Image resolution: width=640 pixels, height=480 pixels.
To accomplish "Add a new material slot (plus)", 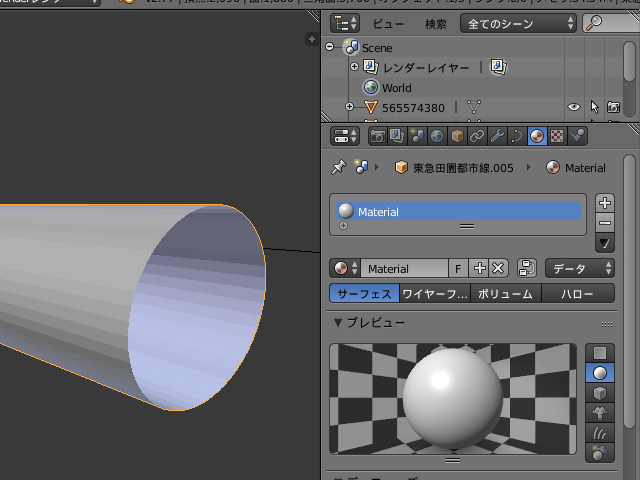I will tap(604, 203).
